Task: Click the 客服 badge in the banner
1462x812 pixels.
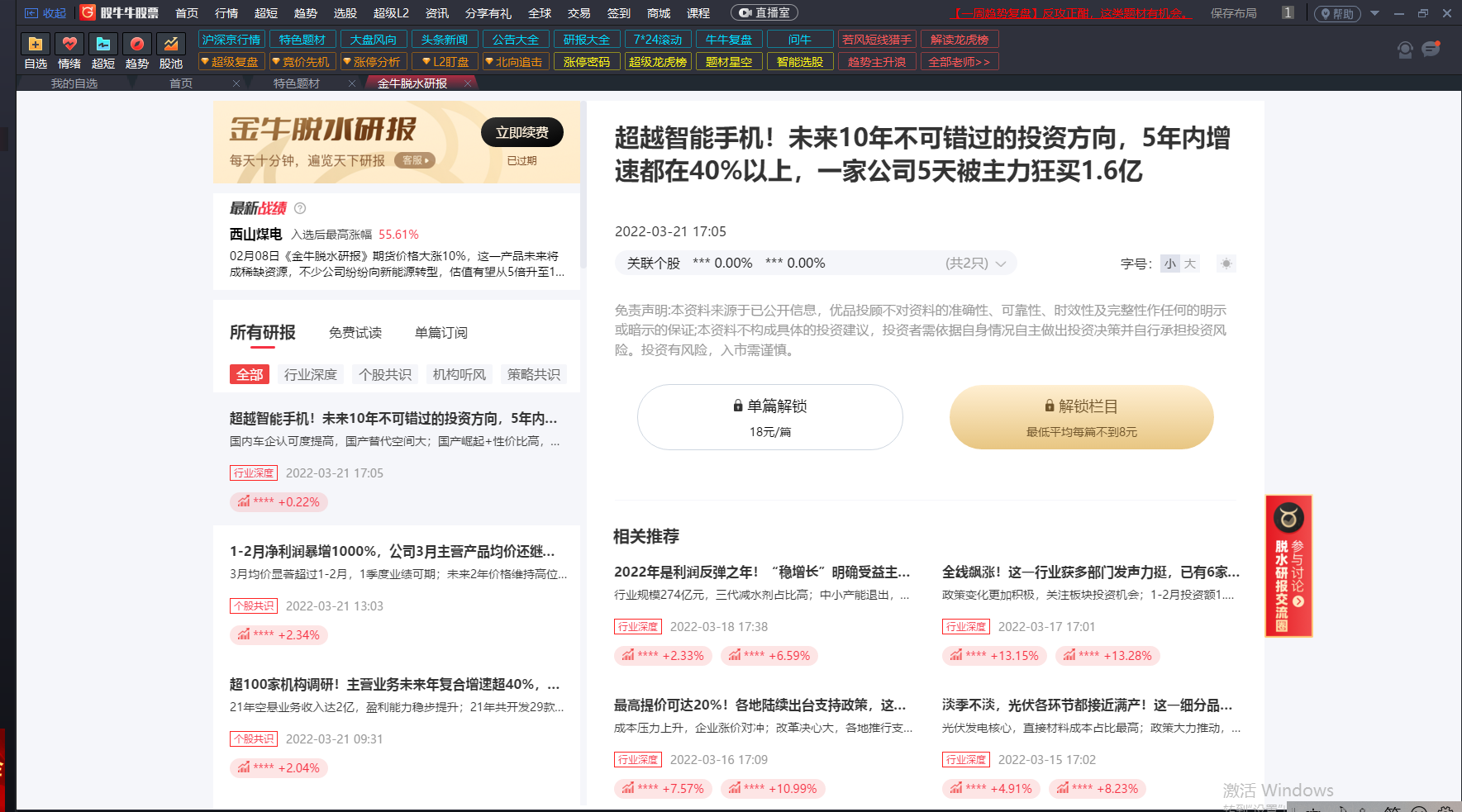Action: tap(415, 160)
